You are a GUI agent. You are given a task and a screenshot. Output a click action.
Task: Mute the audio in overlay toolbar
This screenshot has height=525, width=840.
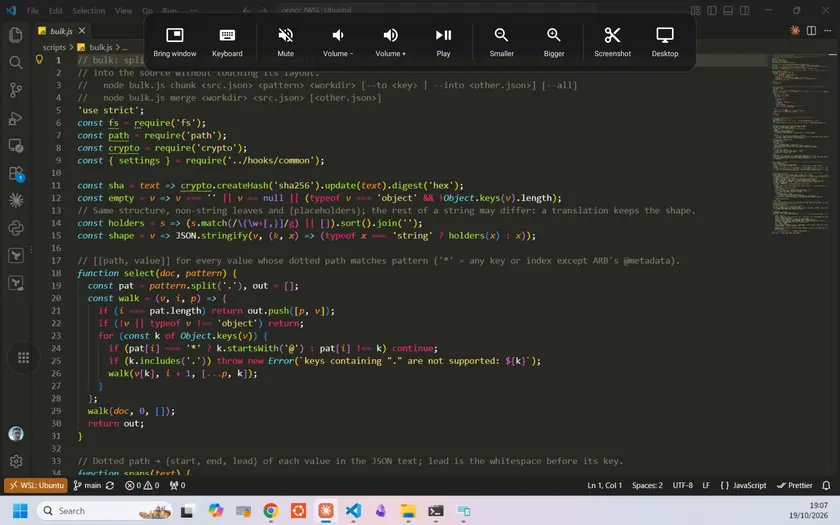click(286, 42)
